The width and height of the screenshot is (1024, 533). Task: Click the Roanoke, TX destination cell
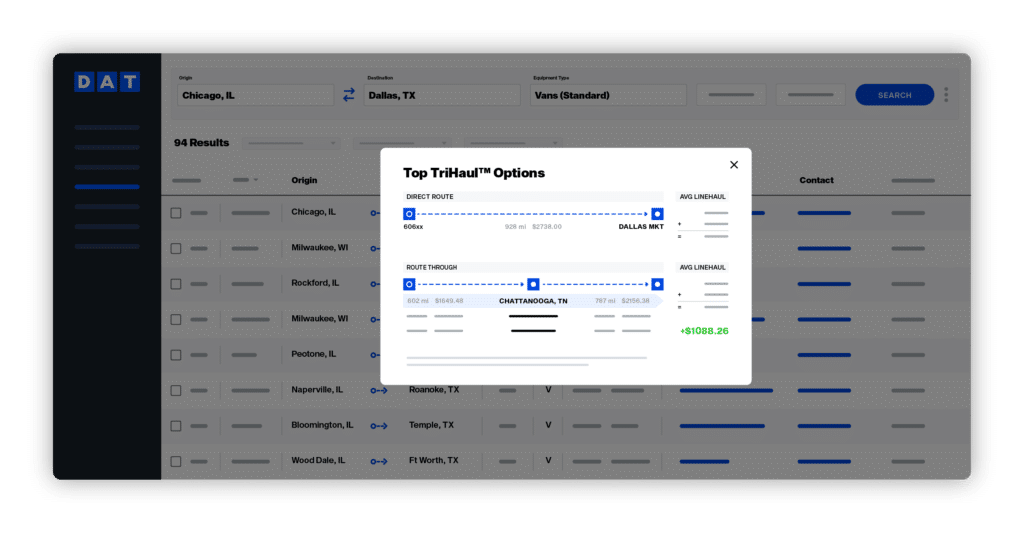(434, 389)
